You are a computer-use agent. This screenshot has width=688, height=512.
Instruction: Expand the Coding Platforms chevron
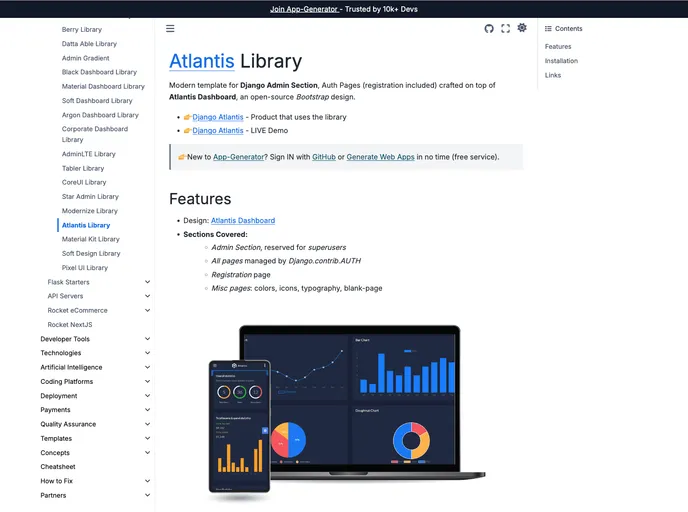[147, 381]
